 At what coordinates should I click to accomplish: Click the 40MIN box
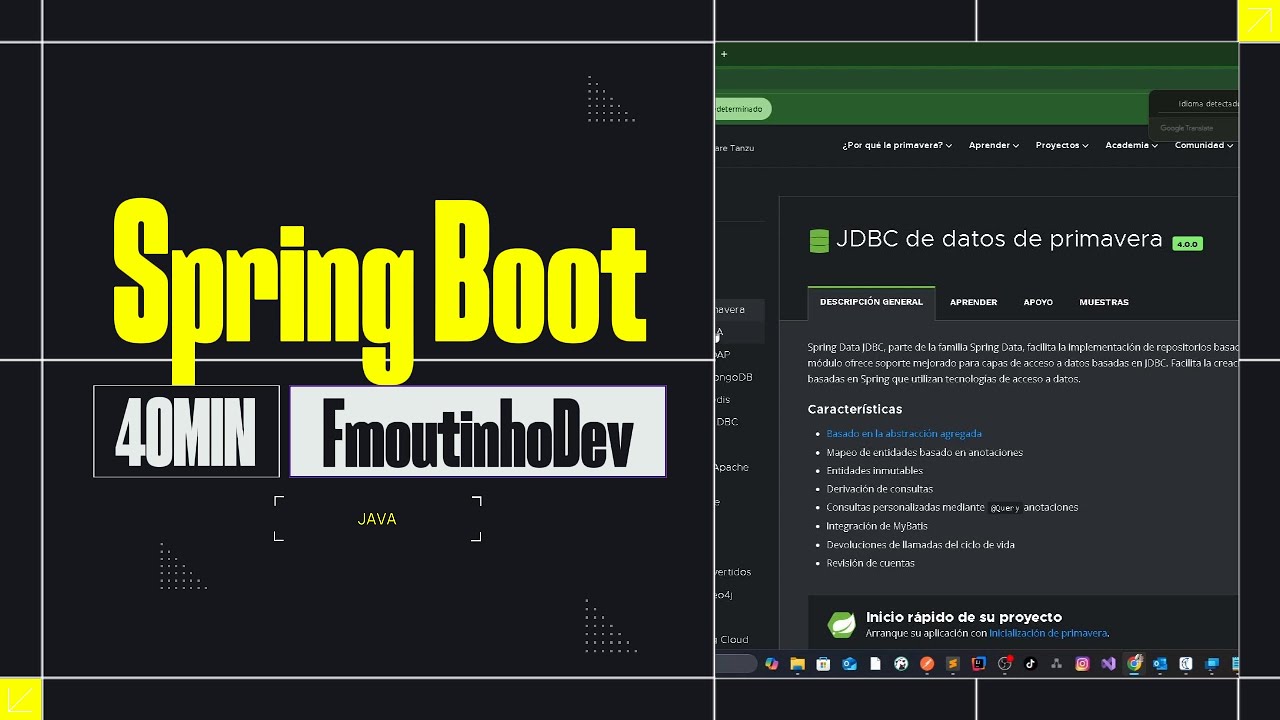(186, 431)
